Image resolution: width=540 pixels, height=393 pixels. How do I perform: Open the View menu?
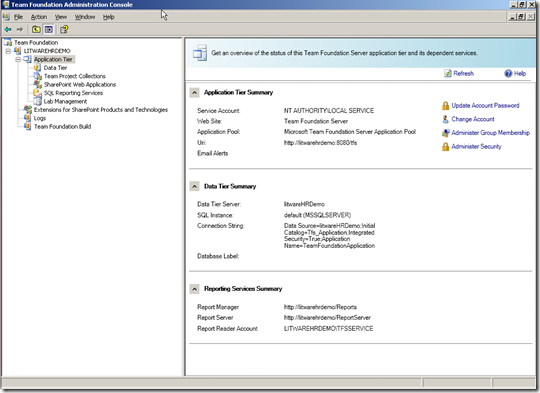coord(61,17)
